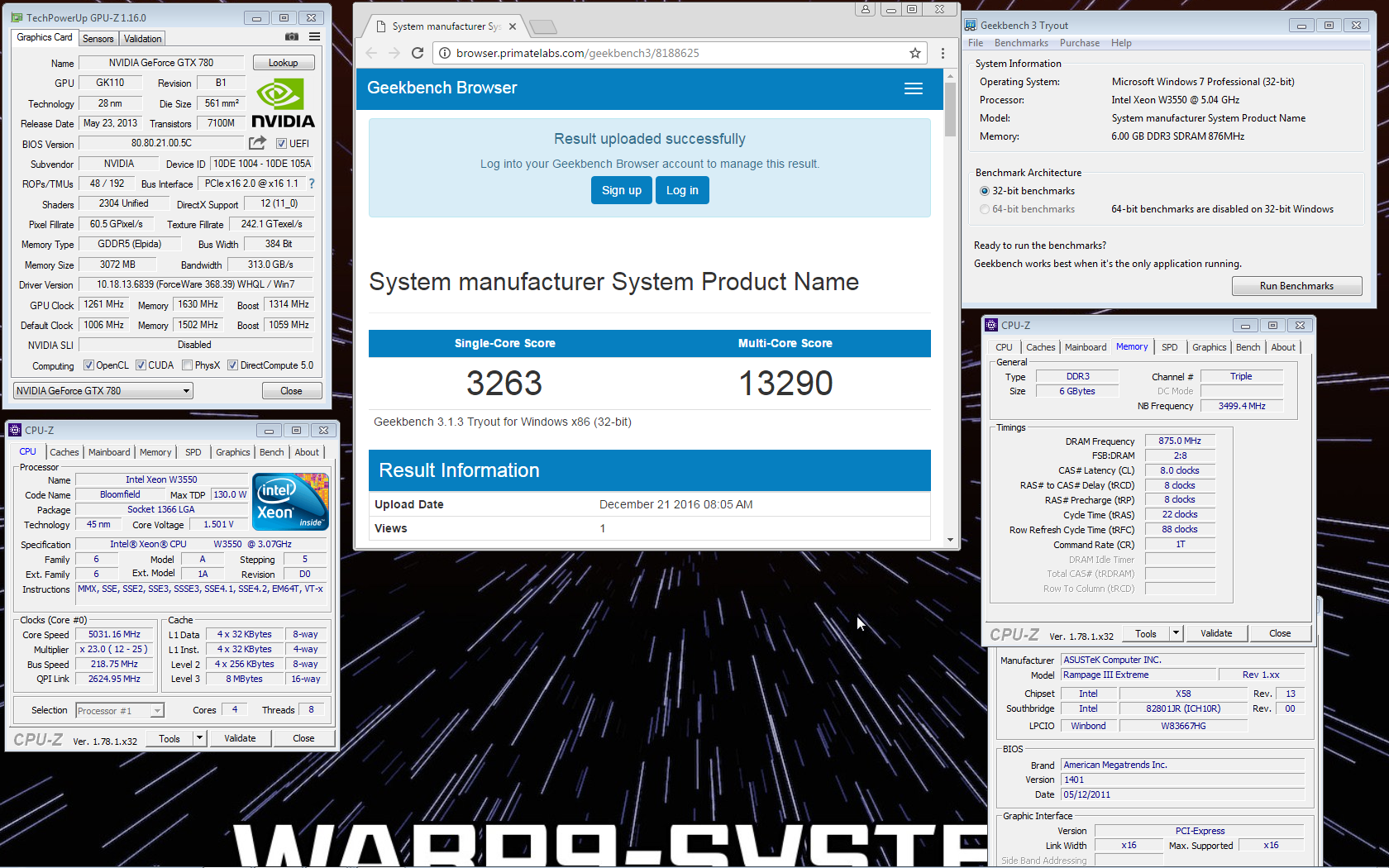
Task: Click the Chrome user profile icon
Action: [865, 9]
